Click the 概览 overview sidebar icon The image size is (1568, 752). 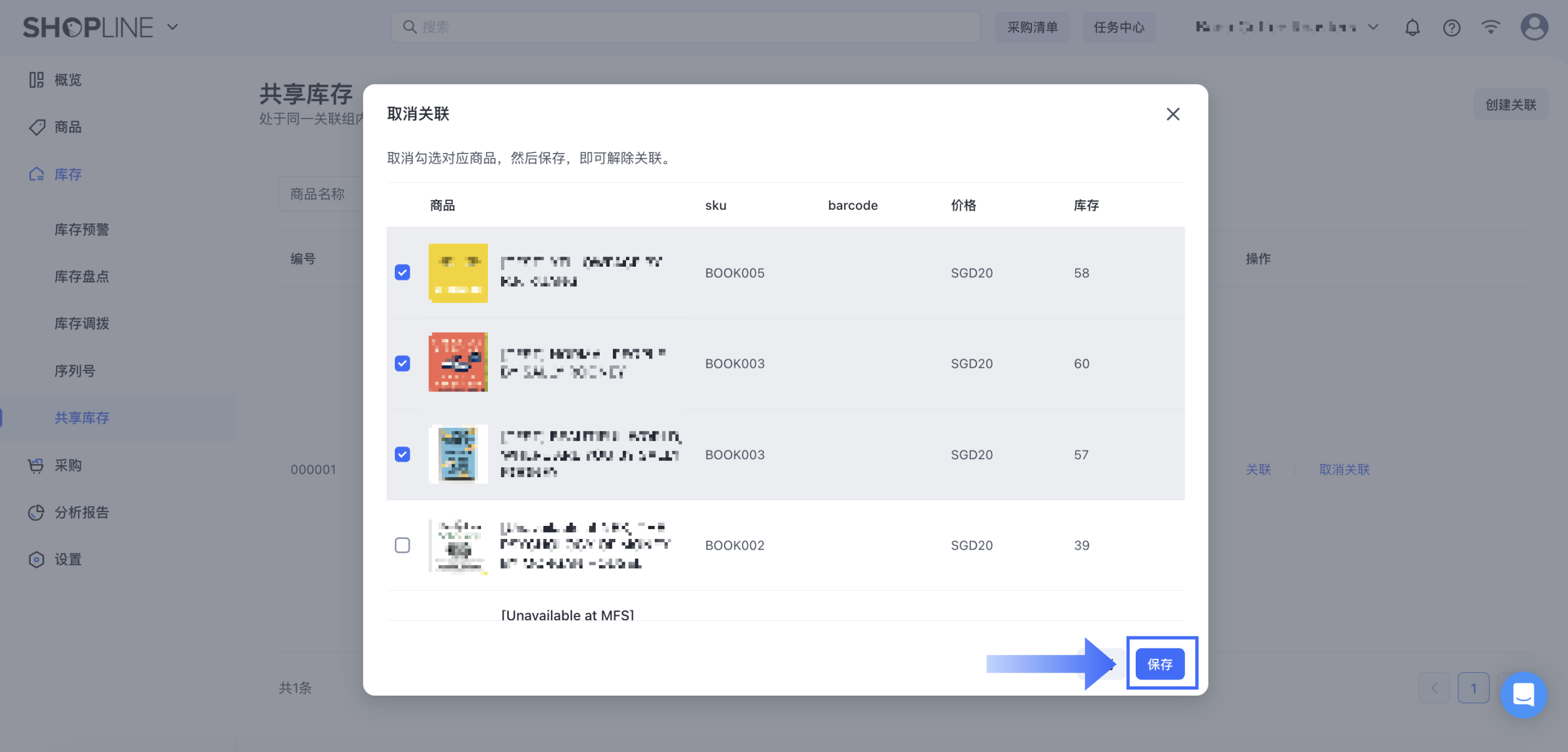pyautogui.click(x=36, y=80)
